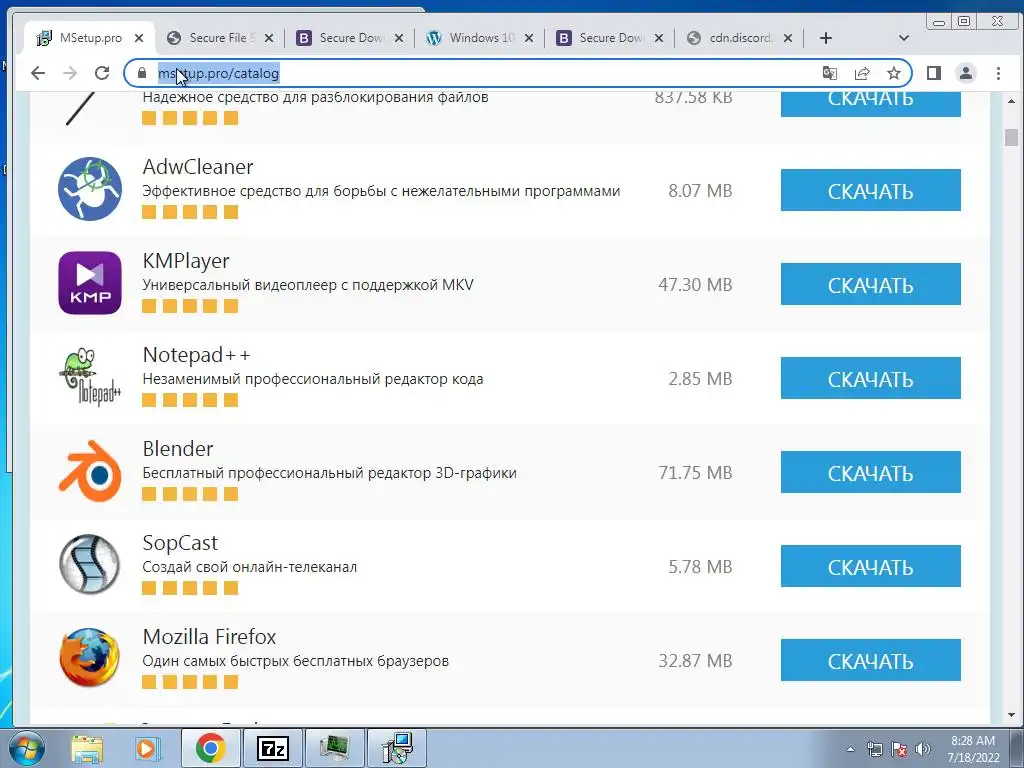1024x768 pixels.
Task: Click the network setup taskbar icon
Action: coord(397,748)
